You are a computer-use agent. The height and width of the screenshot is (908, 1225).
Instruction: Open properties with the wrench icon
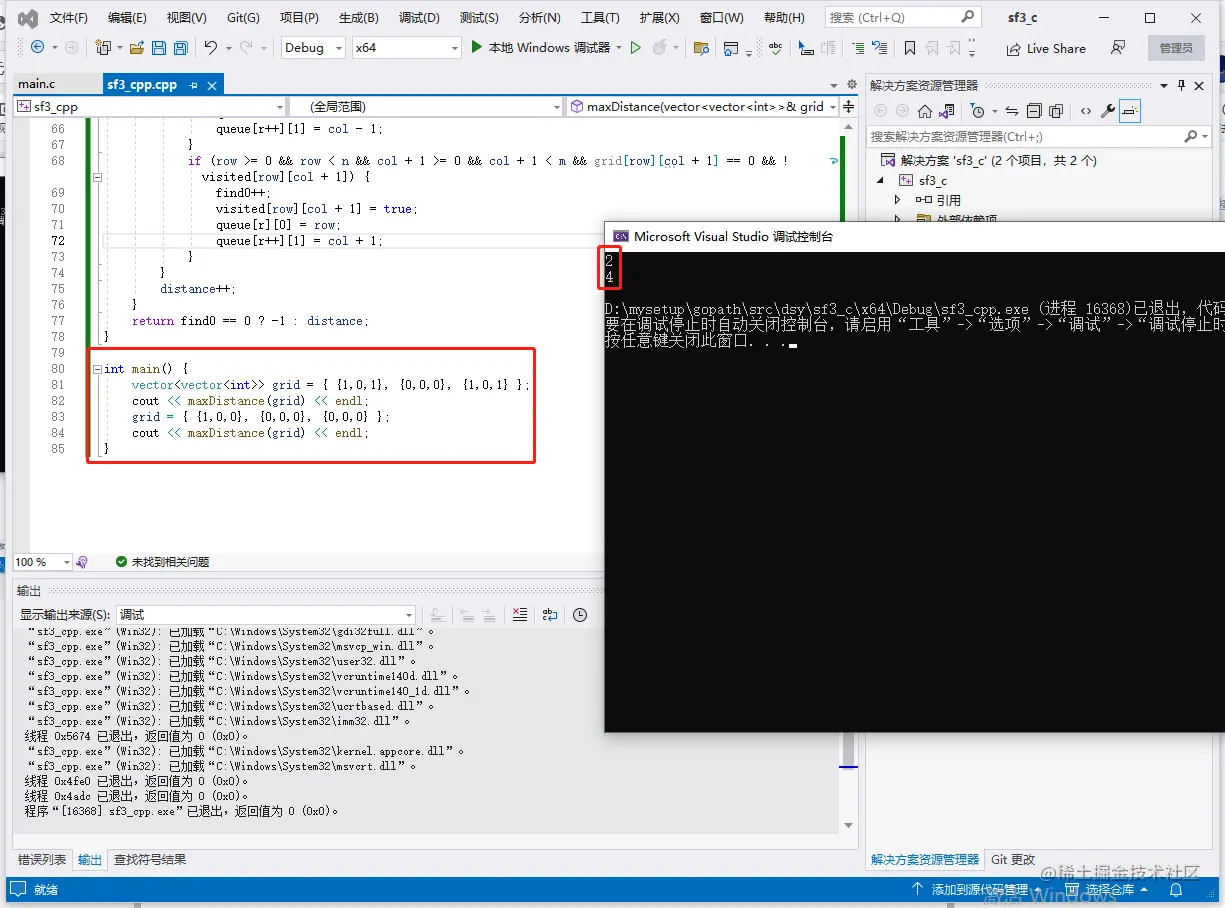click(1108, 111)
